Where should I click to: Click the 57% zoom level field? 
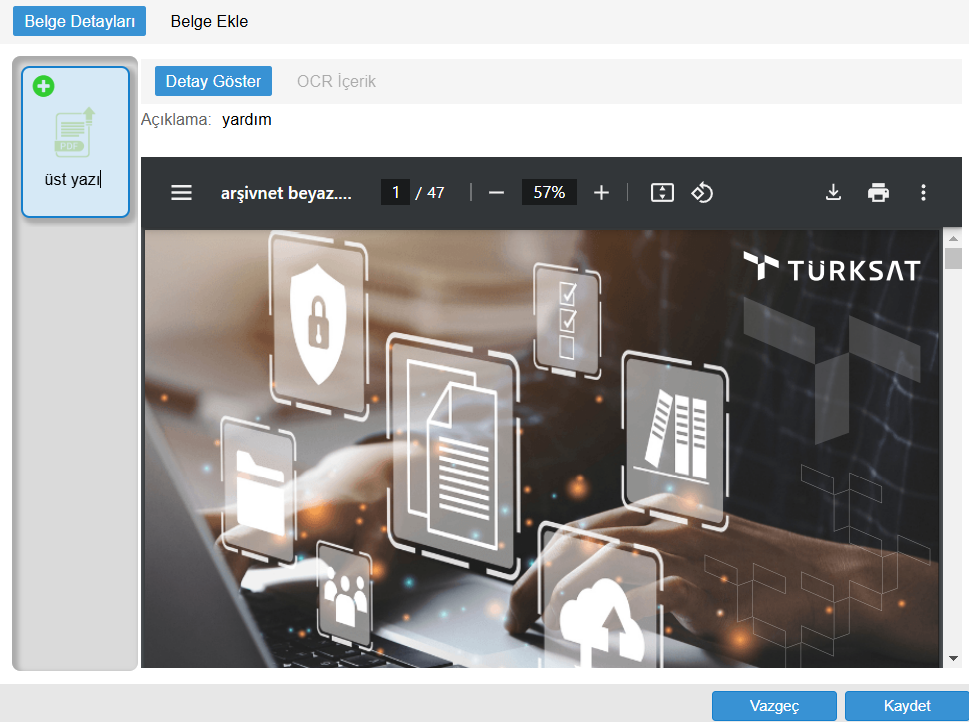pos(549,192)
